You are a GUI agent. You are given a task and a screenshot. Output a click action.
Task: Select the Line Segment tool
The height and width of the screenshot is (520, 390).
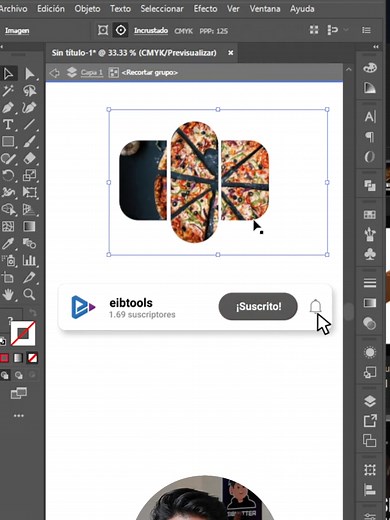coord(29,125)
